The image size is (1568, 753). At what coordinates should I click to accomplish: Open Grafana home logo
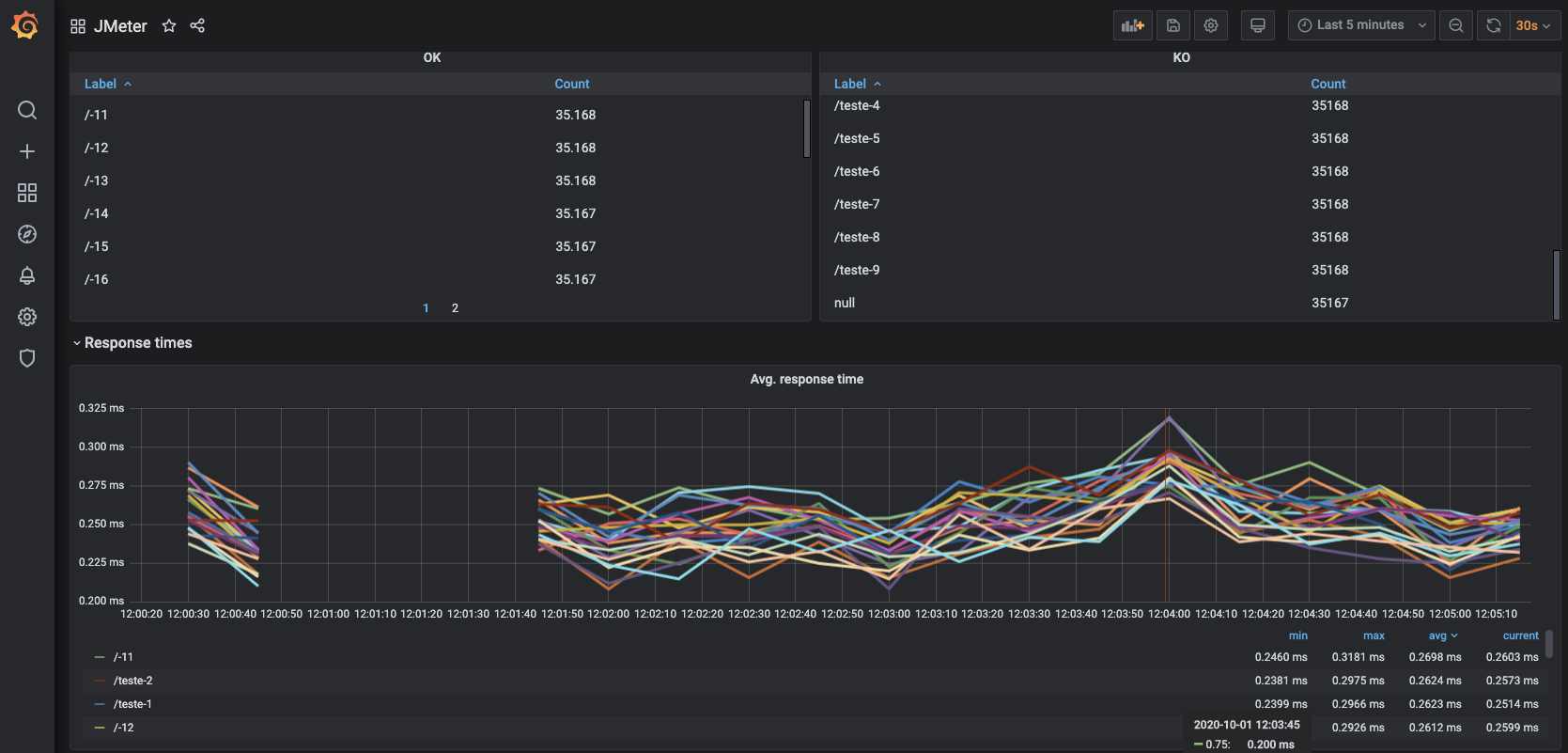coord(25,25)
